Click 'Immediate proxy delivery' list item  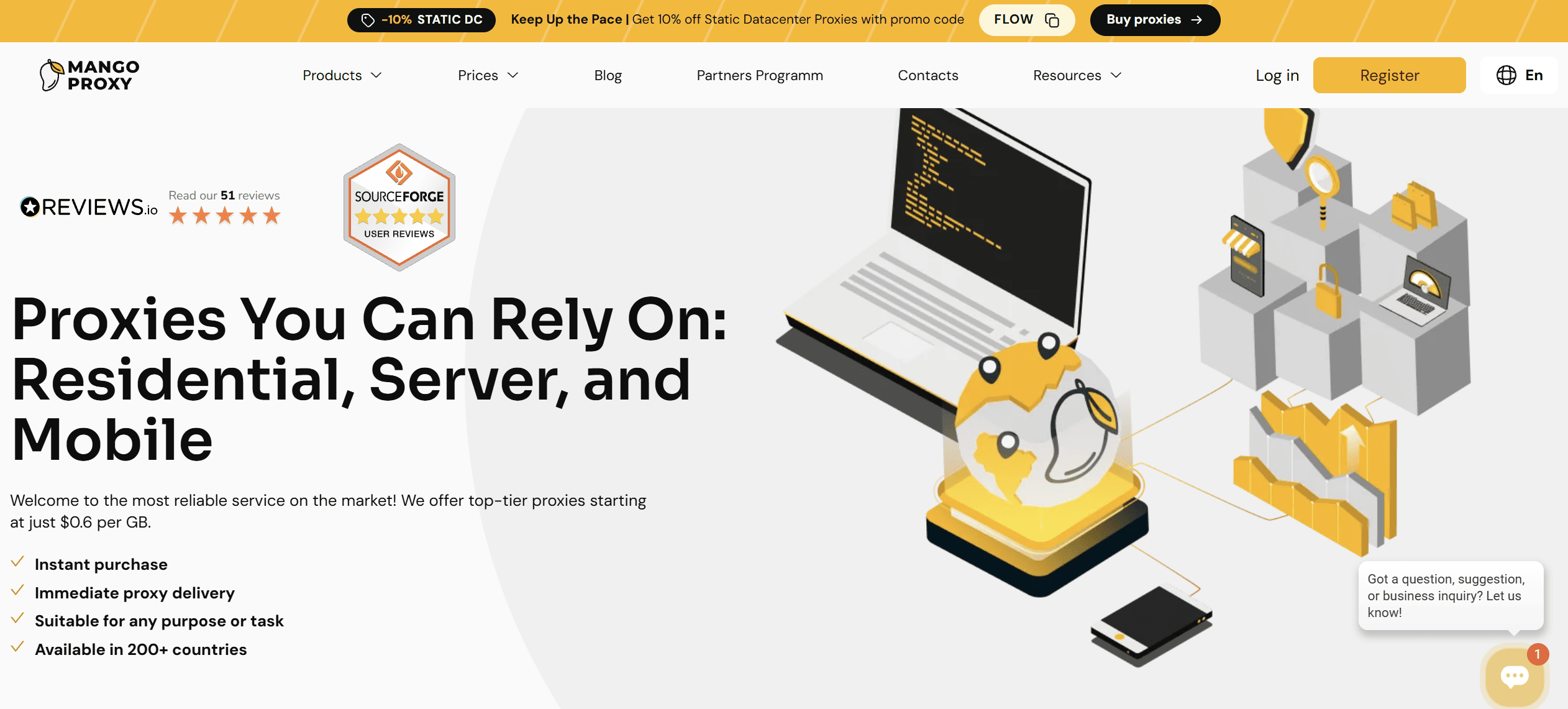(x=135, y=593)
